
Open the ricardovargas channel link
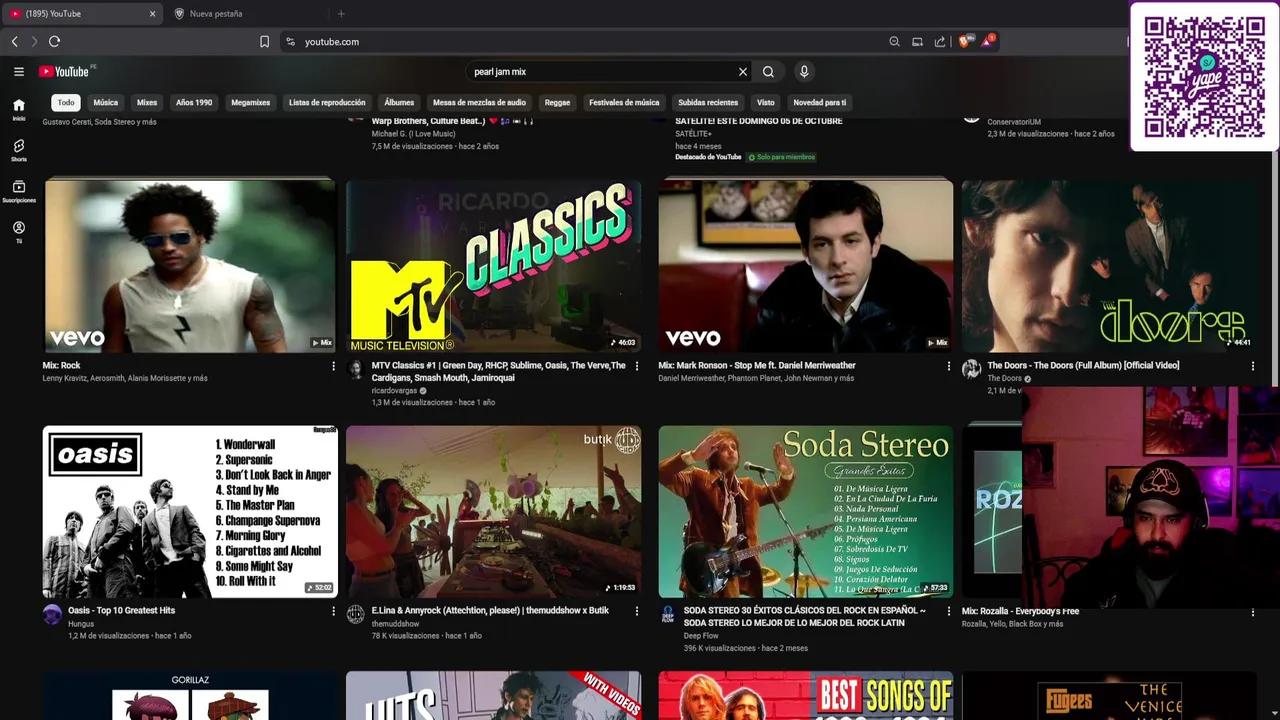pos(394,391)
